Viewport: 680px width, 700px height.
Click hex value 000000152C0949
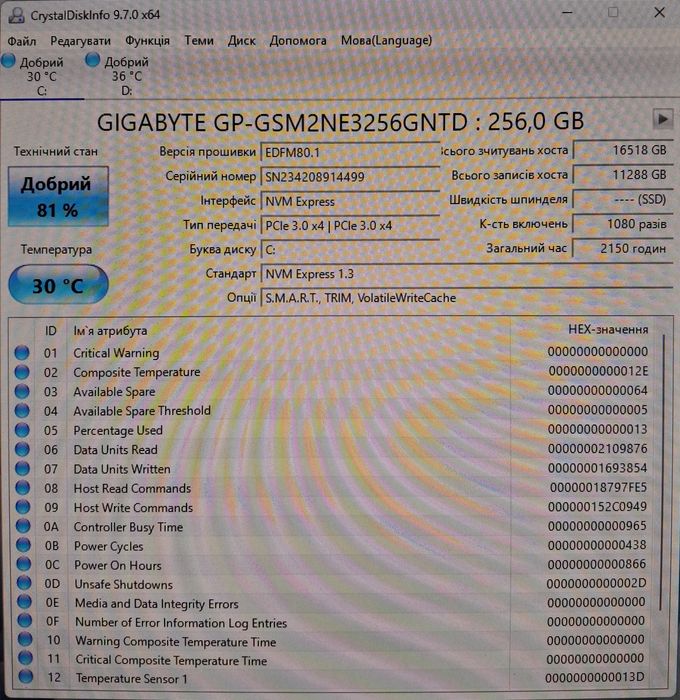tap(597, 507)
